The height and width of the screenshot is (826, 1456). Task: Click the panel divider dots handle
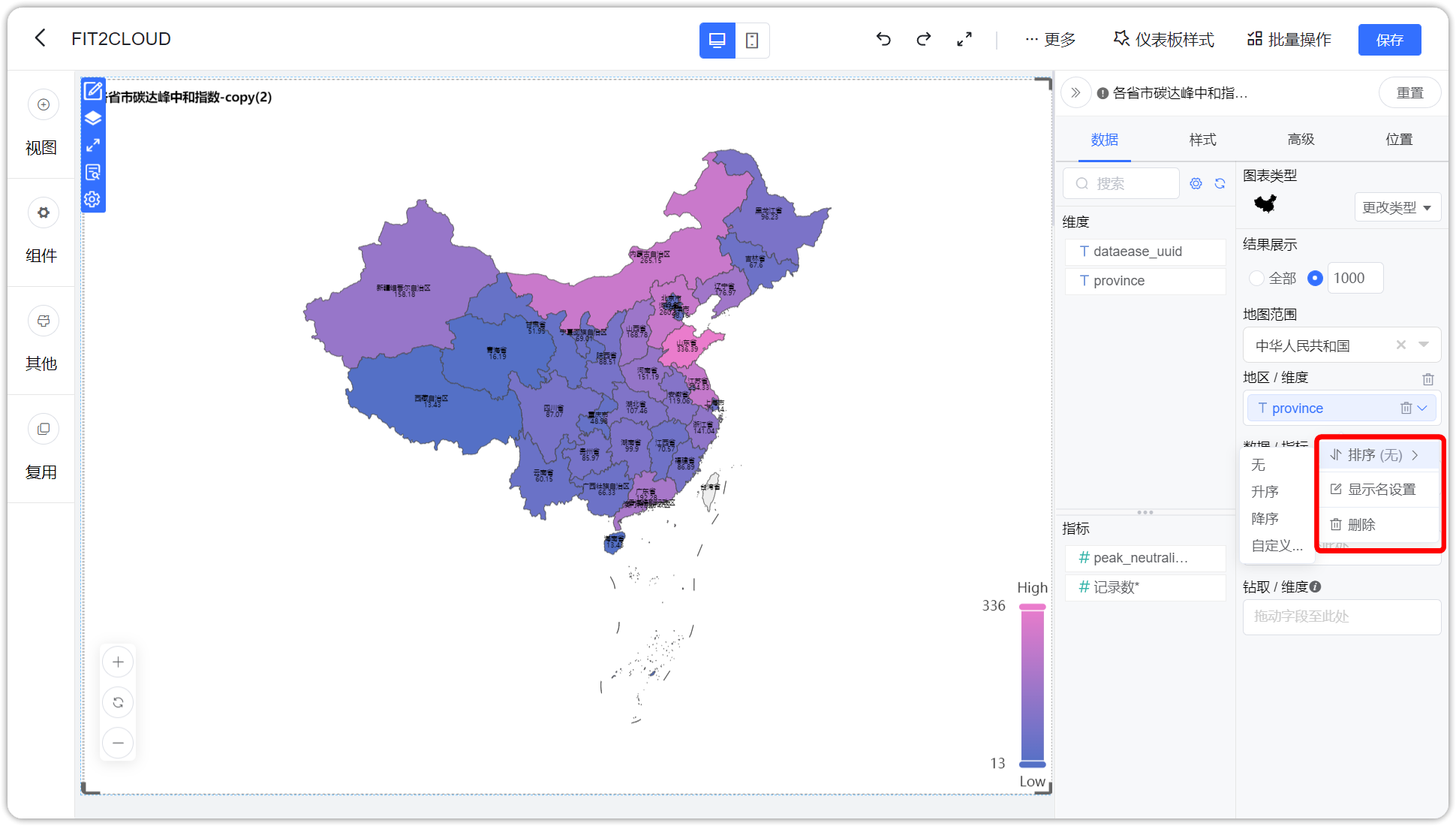[1145, 512]
